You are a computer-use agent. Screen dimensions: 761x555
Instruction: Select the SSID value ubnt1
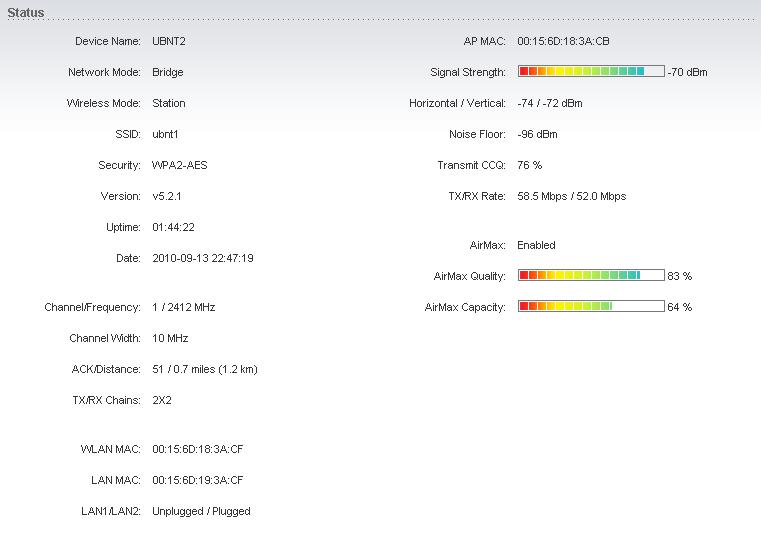pos(165,134)
